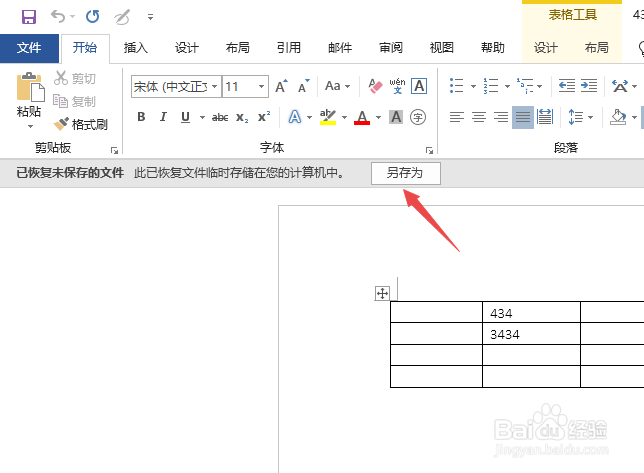Click the 剪切 (Cut) button
Image resolution: width=644 pixels, height=473 pixels.
point(75,78)
